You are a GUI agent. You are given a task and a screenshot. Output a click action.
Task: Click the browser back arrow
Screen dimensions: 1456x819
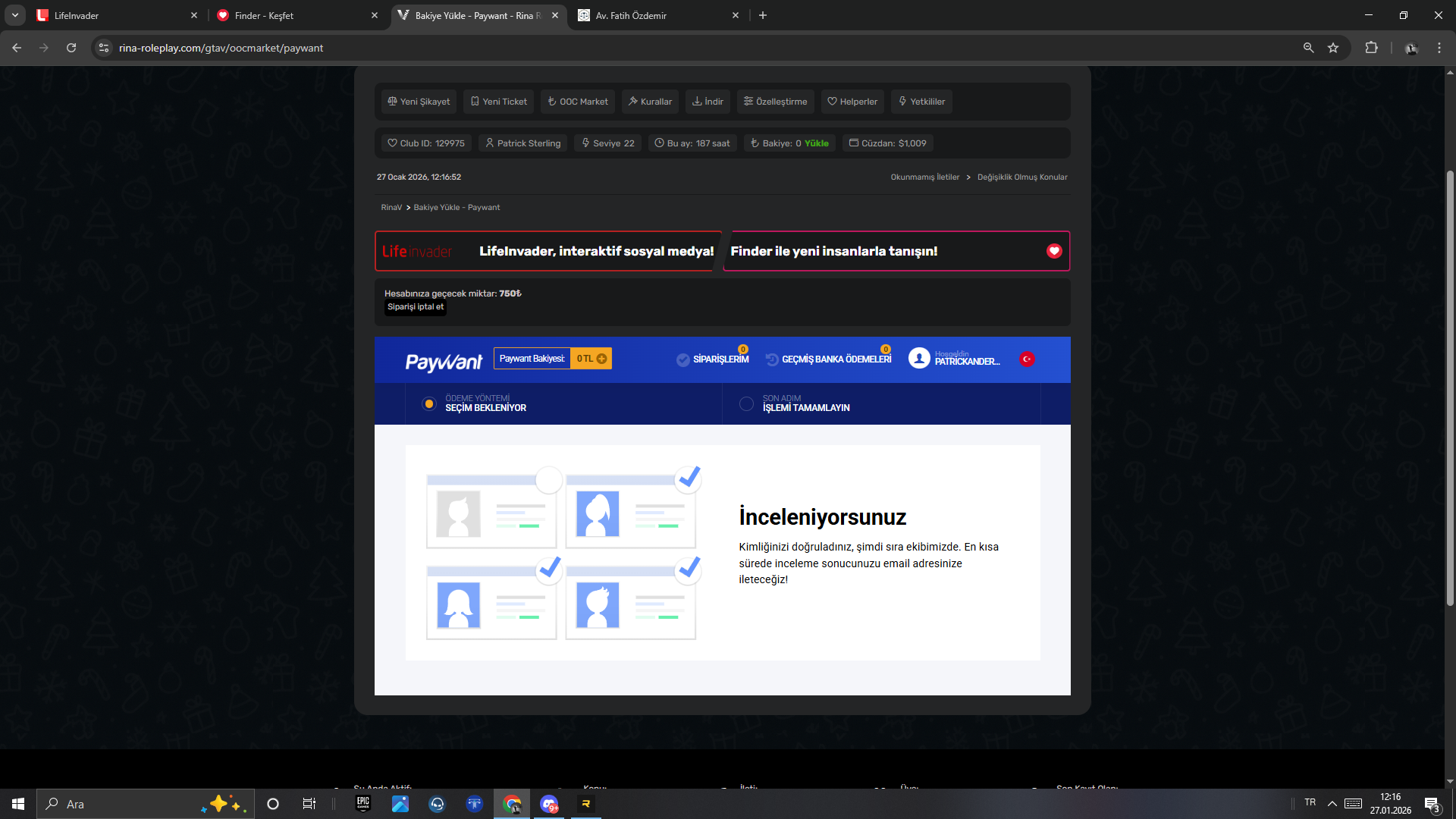(x=17, y=48)
